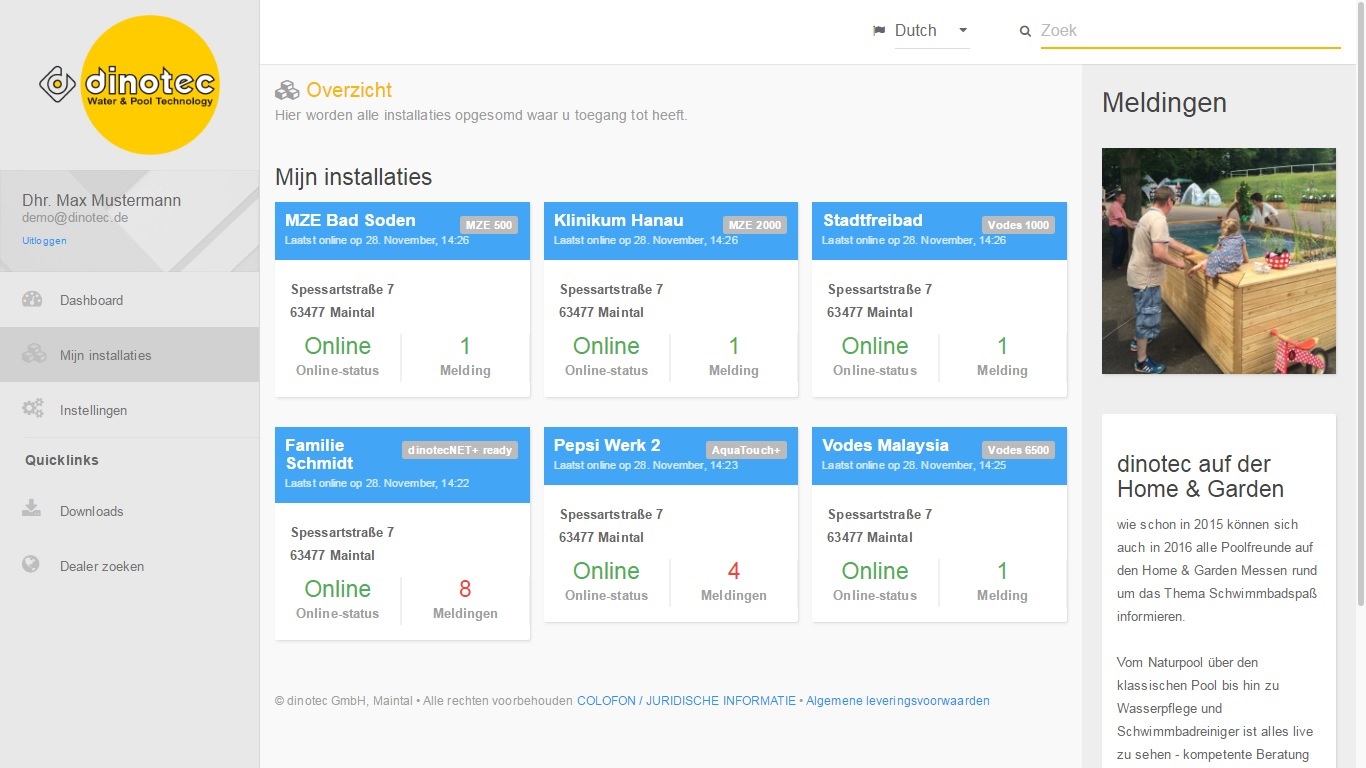Click the Uitloggen link
Viewport: 1366px width, 768px height.
click(x=44, y=241)
